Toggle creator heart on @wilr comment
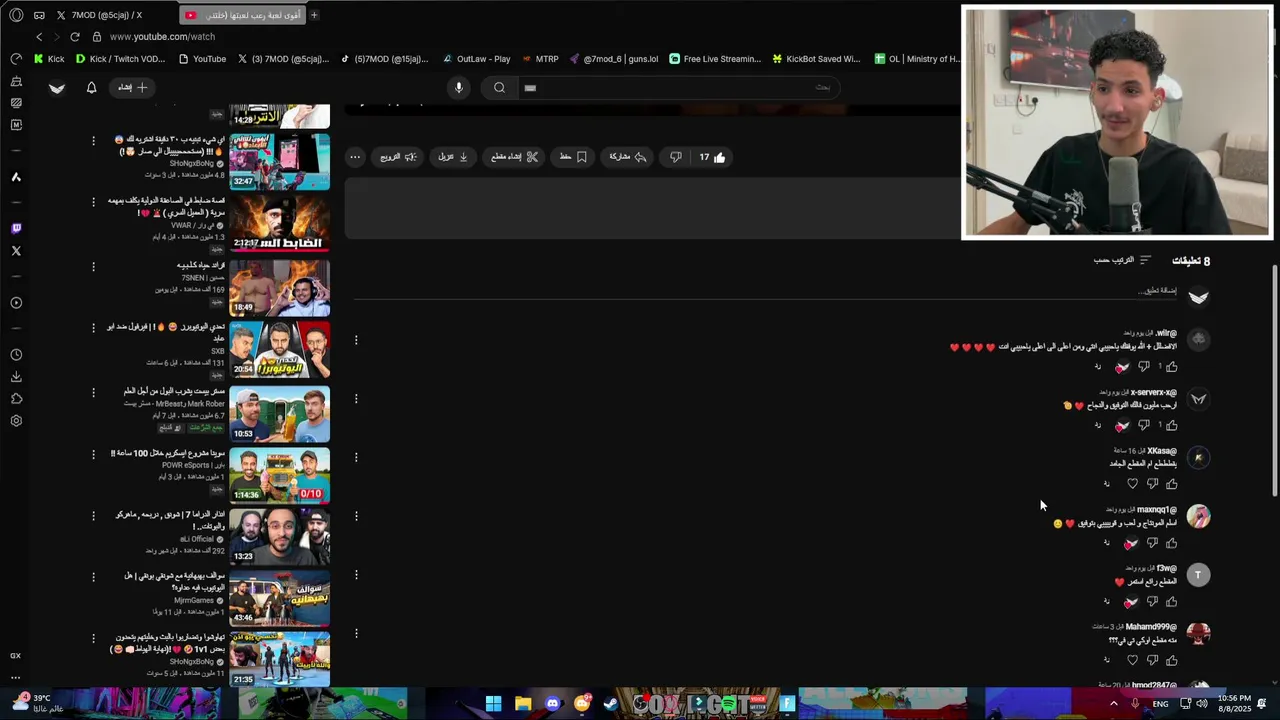 click(x=1122, y=367)
